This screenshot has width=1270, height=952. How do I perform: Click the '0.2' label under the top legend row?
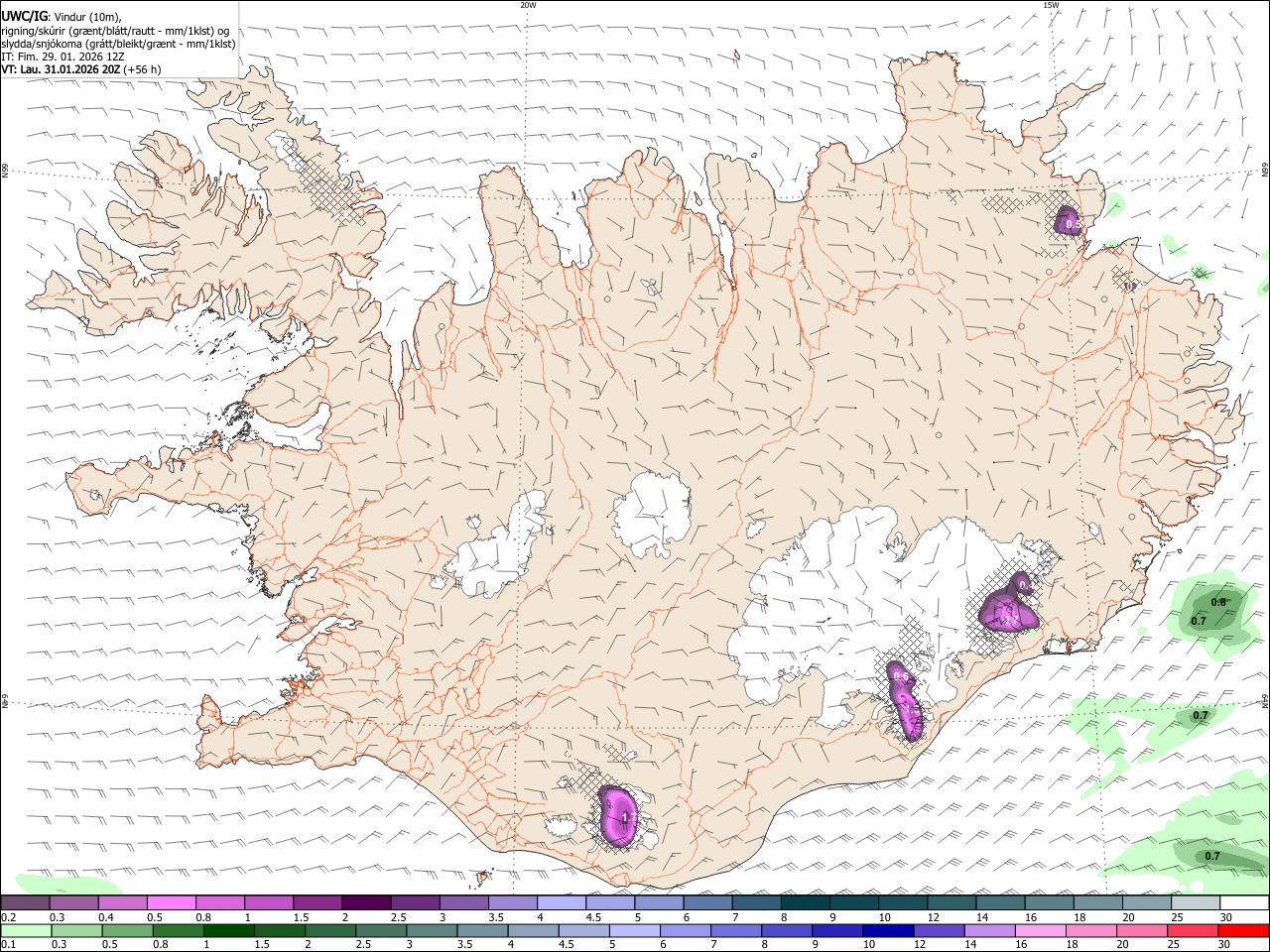tap(8, 917)
